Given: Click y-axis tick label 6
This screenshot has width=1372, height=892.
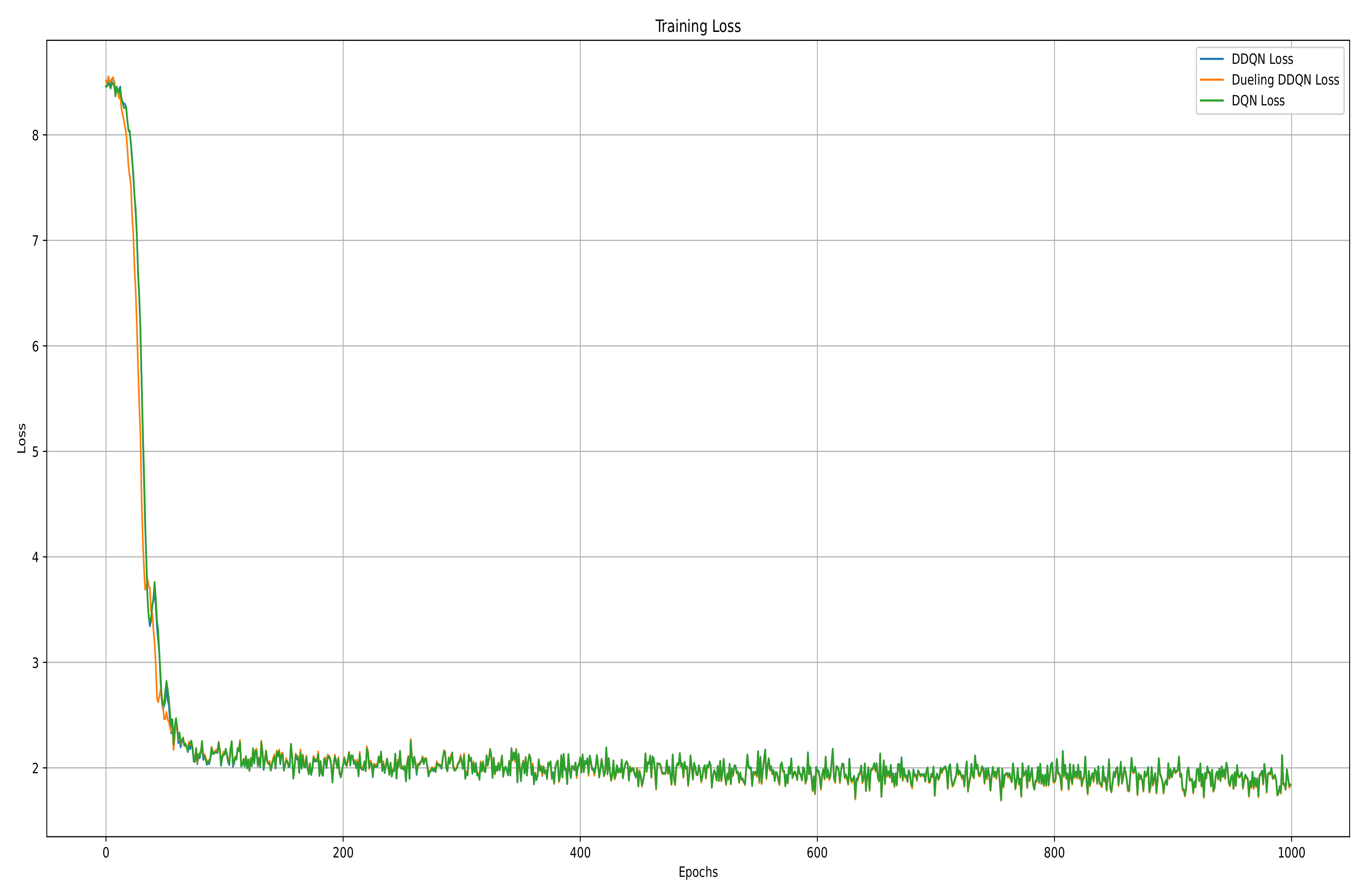Looking at the screenshot, I should pos(35,346).
